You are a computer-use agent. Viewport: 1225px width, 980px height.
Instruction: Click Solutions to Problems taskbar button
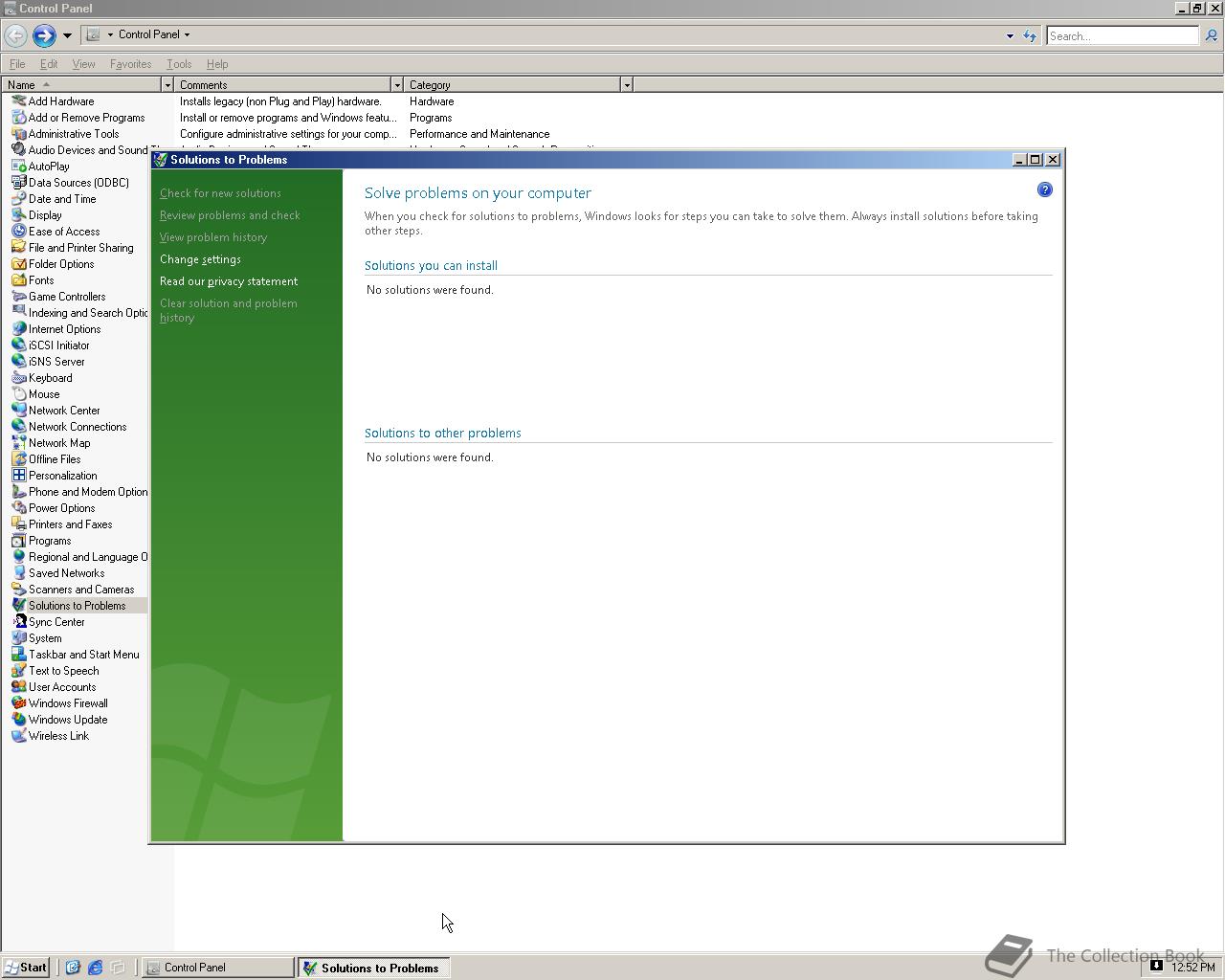tap(373, 968)
